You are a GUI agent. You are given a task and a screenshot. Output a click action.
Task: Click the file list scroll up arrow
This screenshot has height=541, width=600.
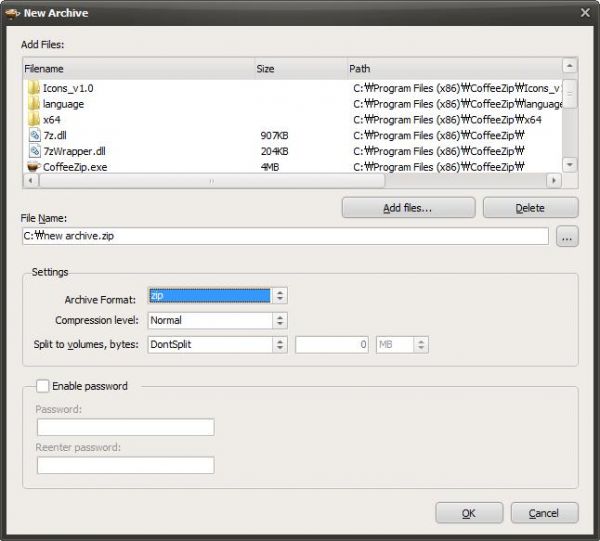pyautogui.click(x=570, y=66)
